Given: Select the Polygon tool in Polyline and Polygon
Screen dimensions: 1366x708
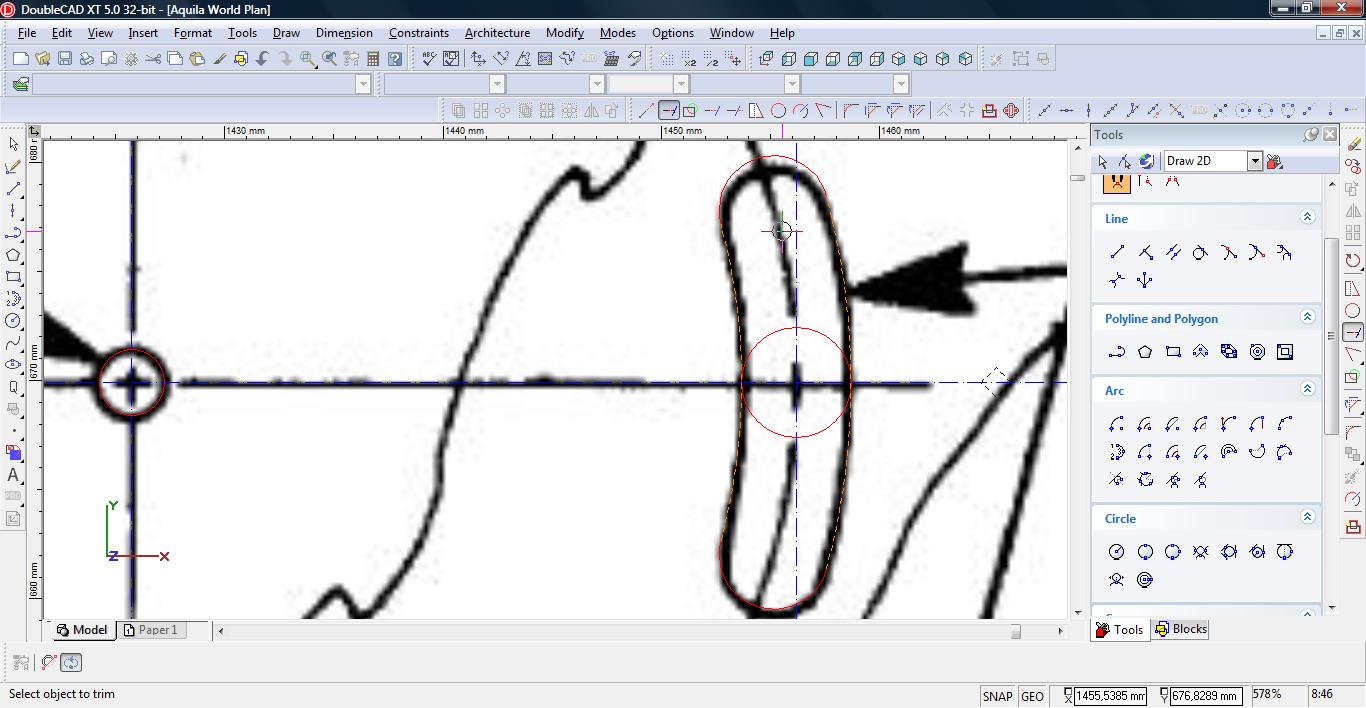Looking at the screenshot, I should tap(1145, 351).
